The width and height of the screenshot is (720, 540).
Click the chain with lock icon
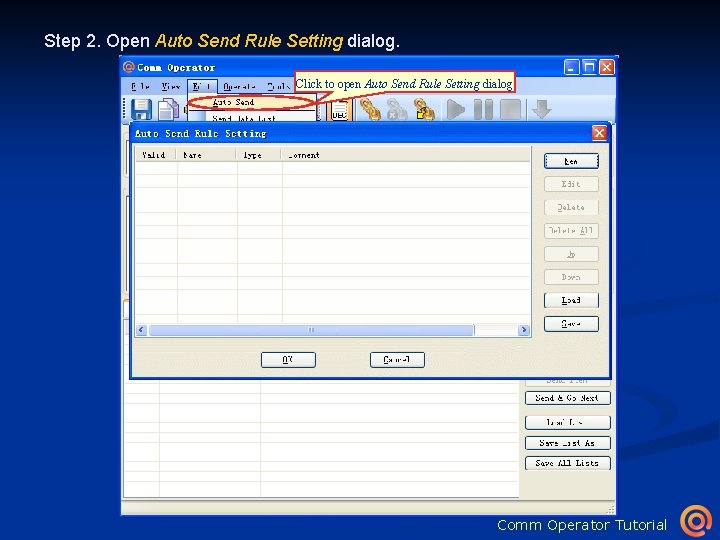pos(424,110)
